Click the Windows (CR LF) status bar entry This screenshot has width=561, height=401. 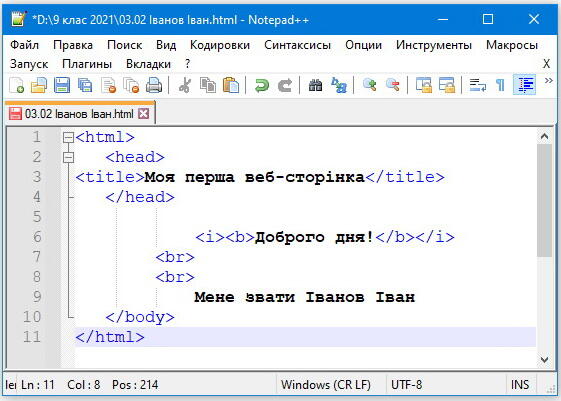click(x=326, y=385)
